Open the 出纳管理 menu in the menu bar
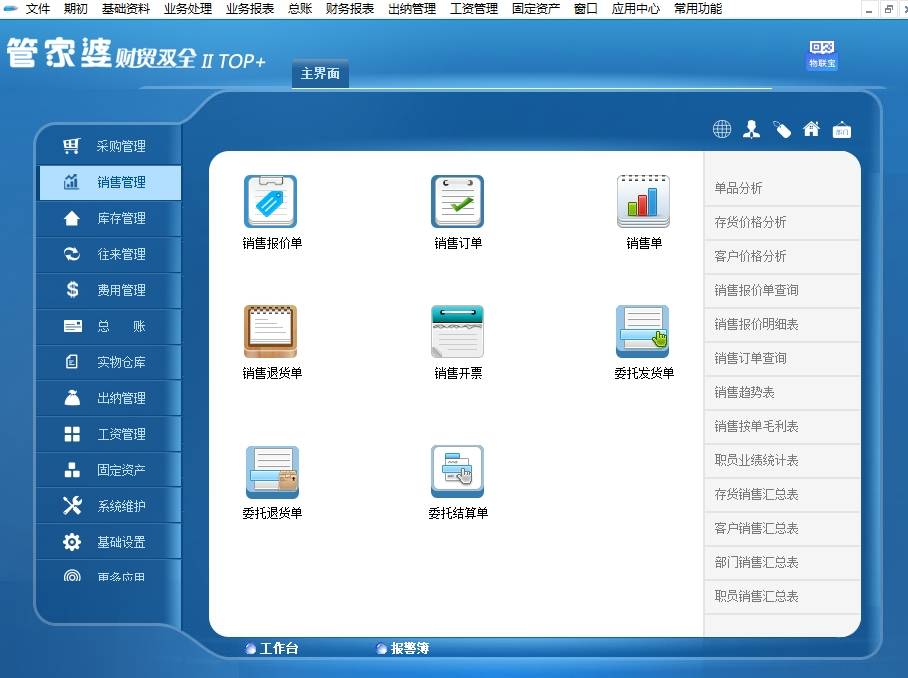This screenshot has height=678, width=908. [x=412, y=9]
